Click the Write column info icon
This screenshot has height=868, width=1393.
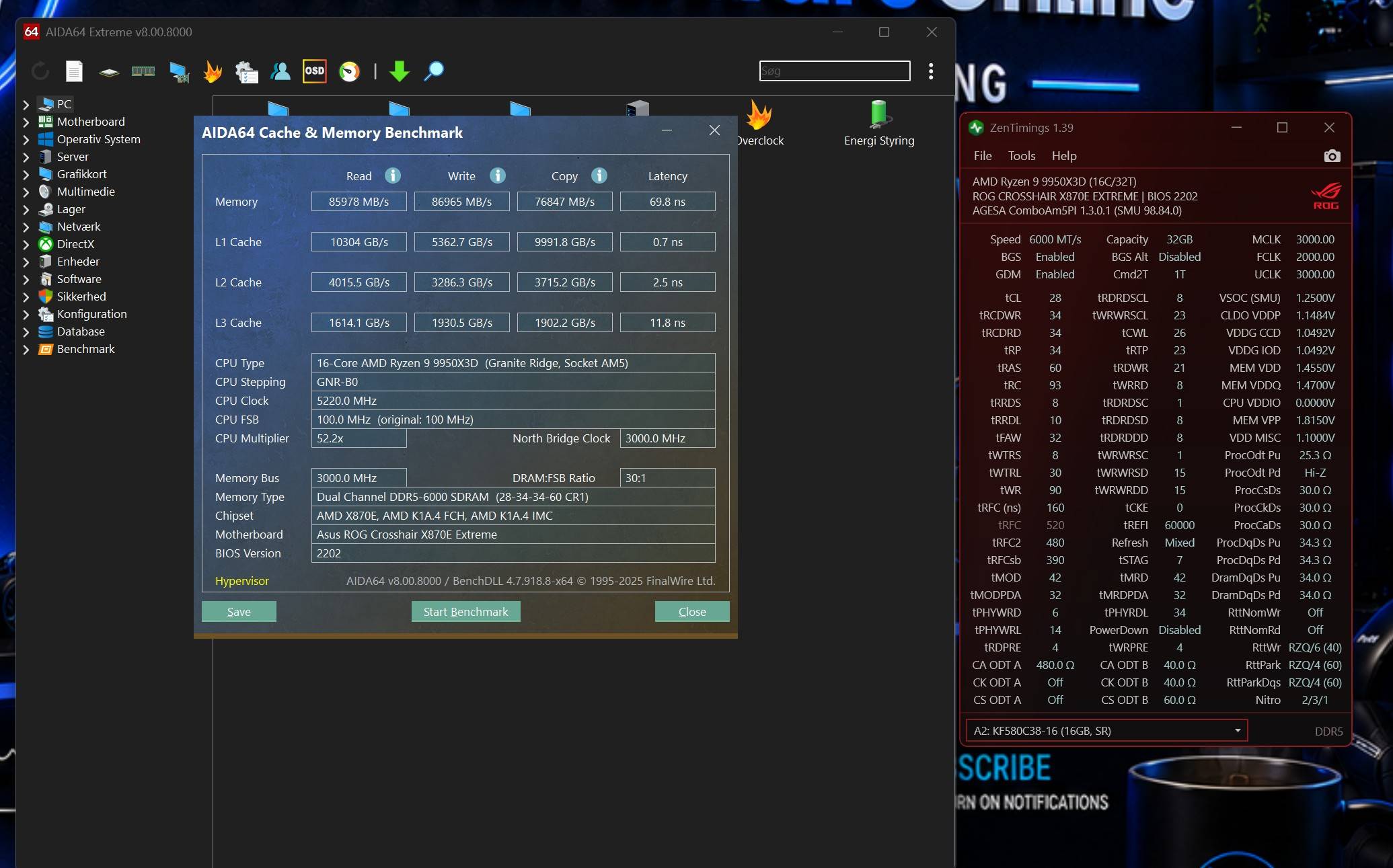[498, 175]
